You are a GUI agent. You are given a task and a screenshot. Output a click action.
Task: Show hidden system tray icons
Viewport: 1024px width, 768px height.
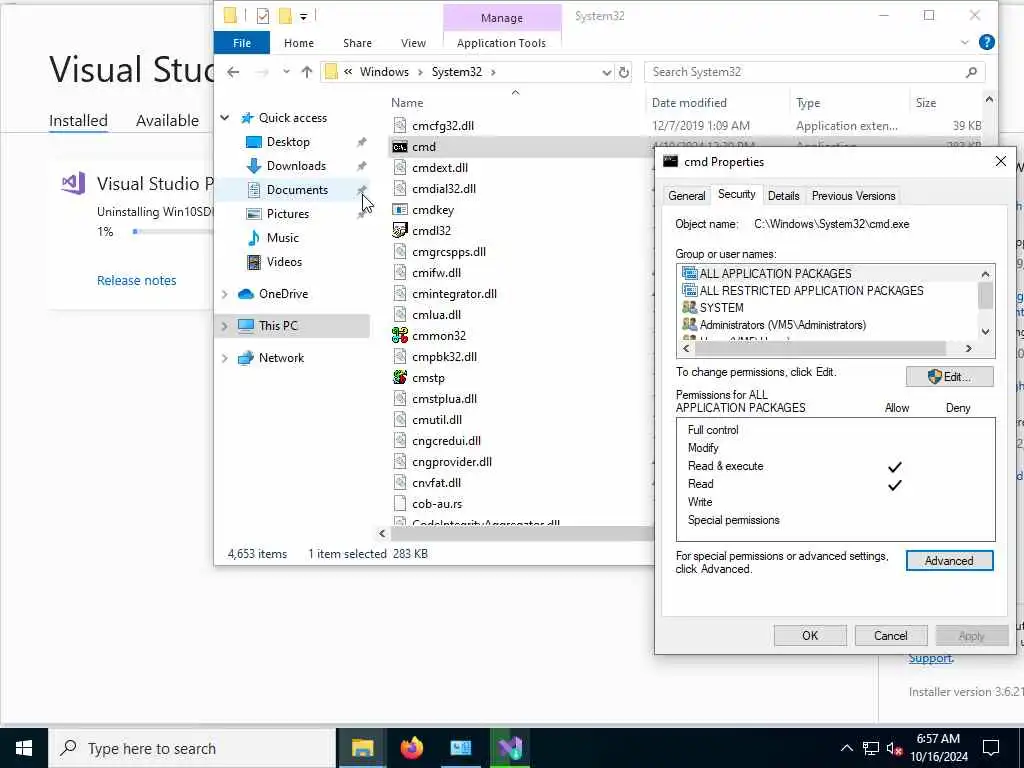click(846, 748)
